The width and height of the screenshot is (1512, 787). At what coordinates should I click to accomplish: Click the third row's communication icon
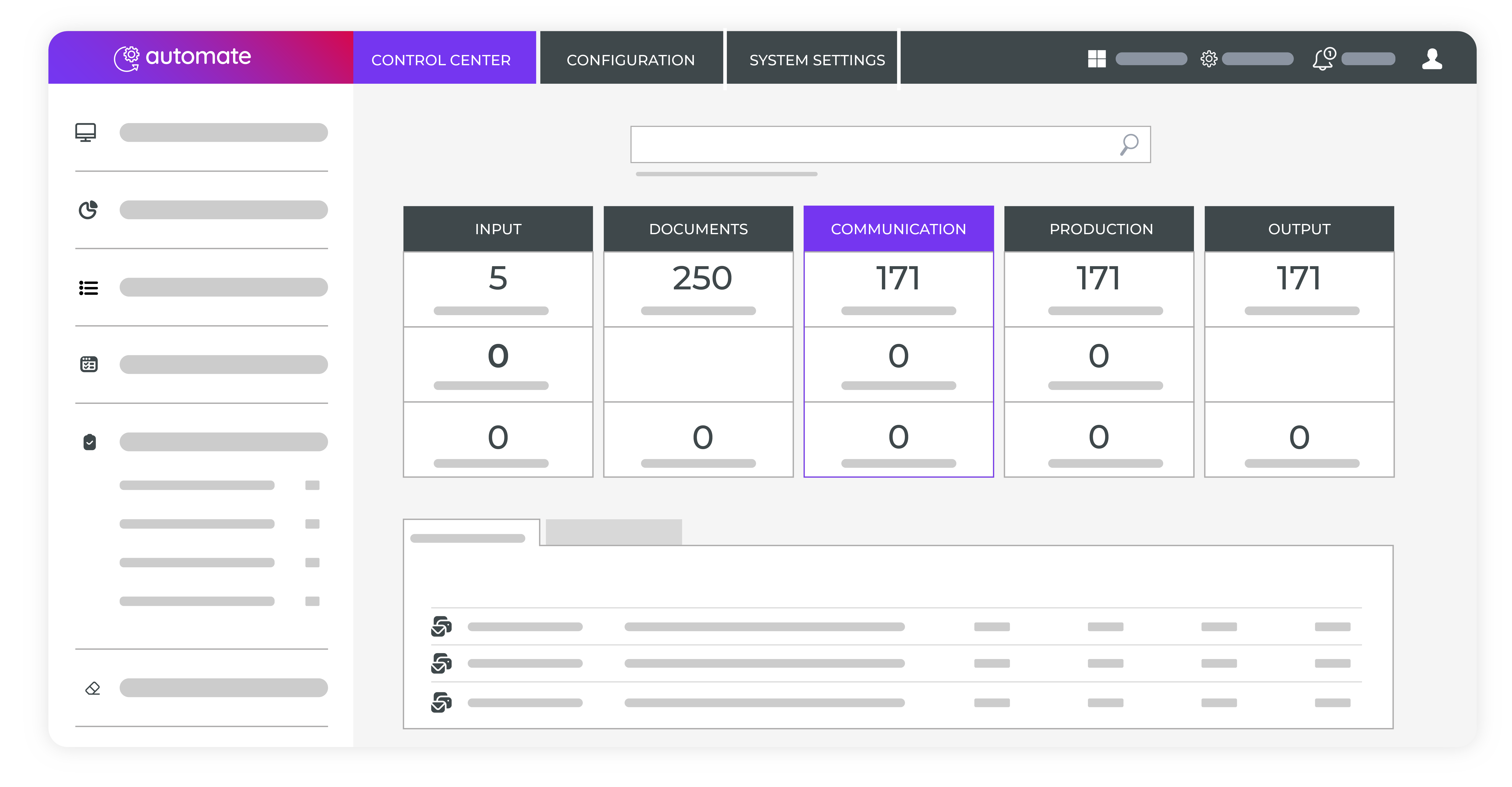click(x=441, y=702)
